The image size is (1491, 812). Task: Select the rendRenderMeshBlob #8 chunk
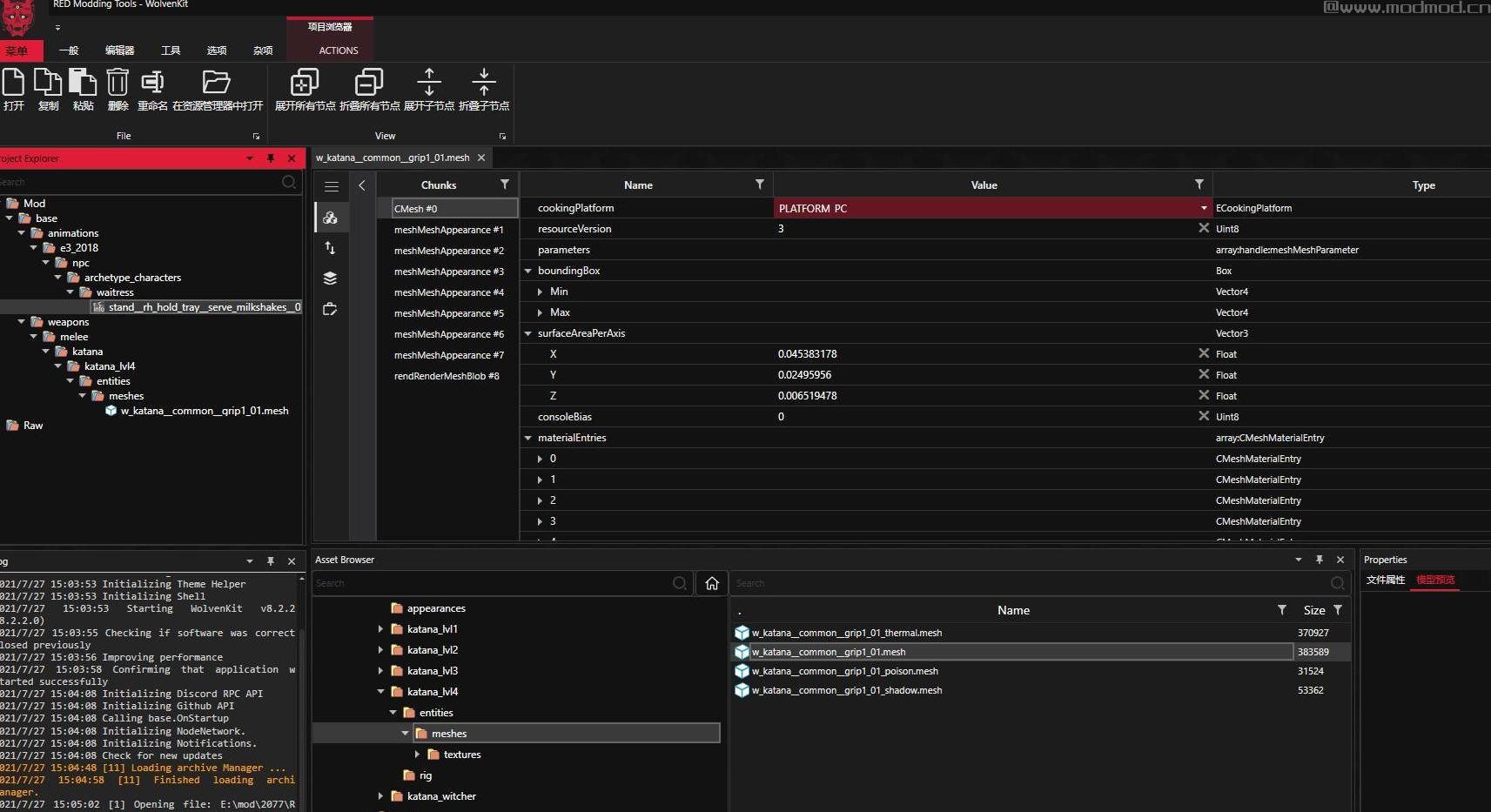(x=447, y=376)
